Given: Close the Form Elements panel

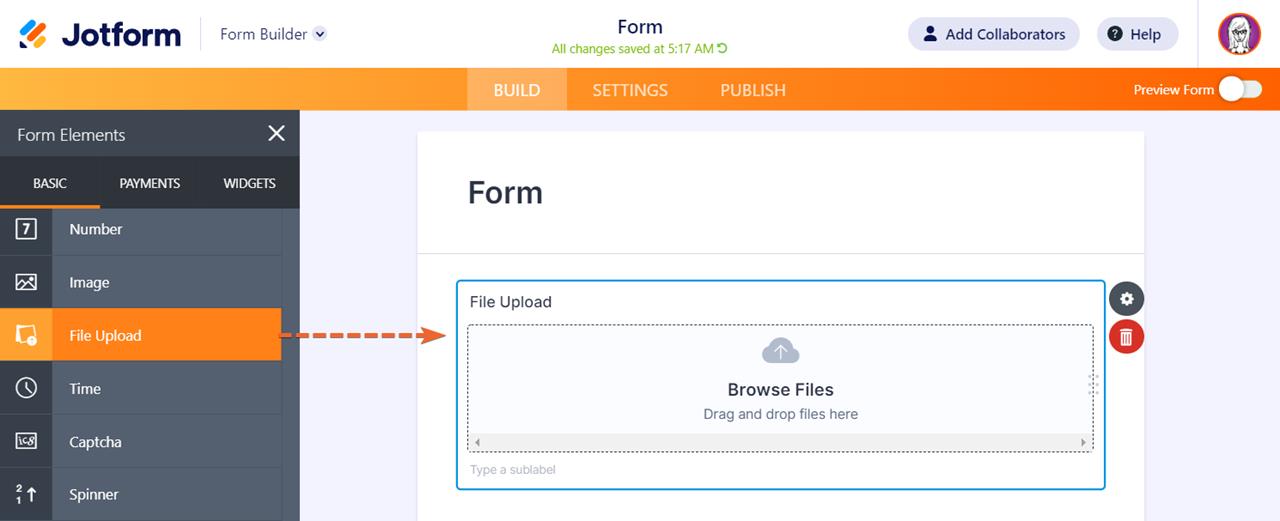Looking at the screenshot, I should [277, 134].
